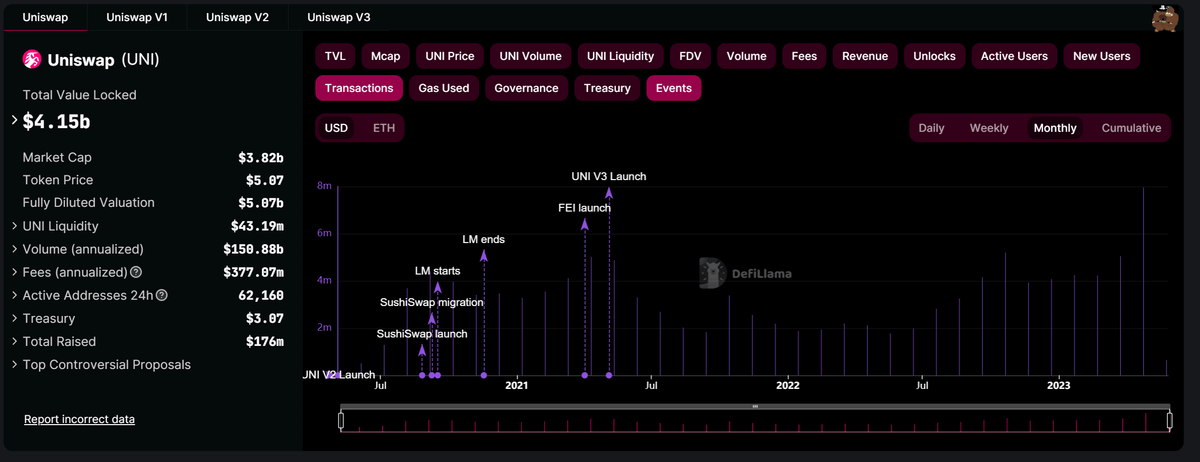
Task: Switch chart denomination to ETH
Action: tap(383, 128)
